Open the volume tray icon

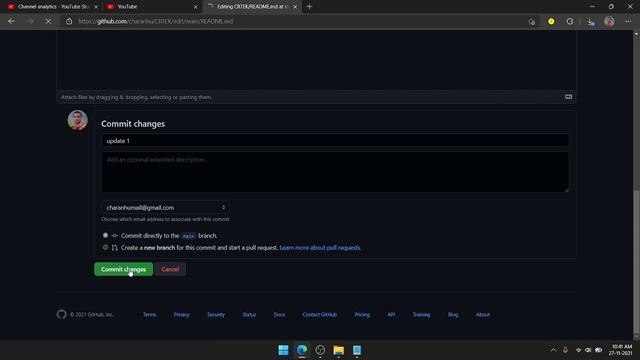[588, 350]
